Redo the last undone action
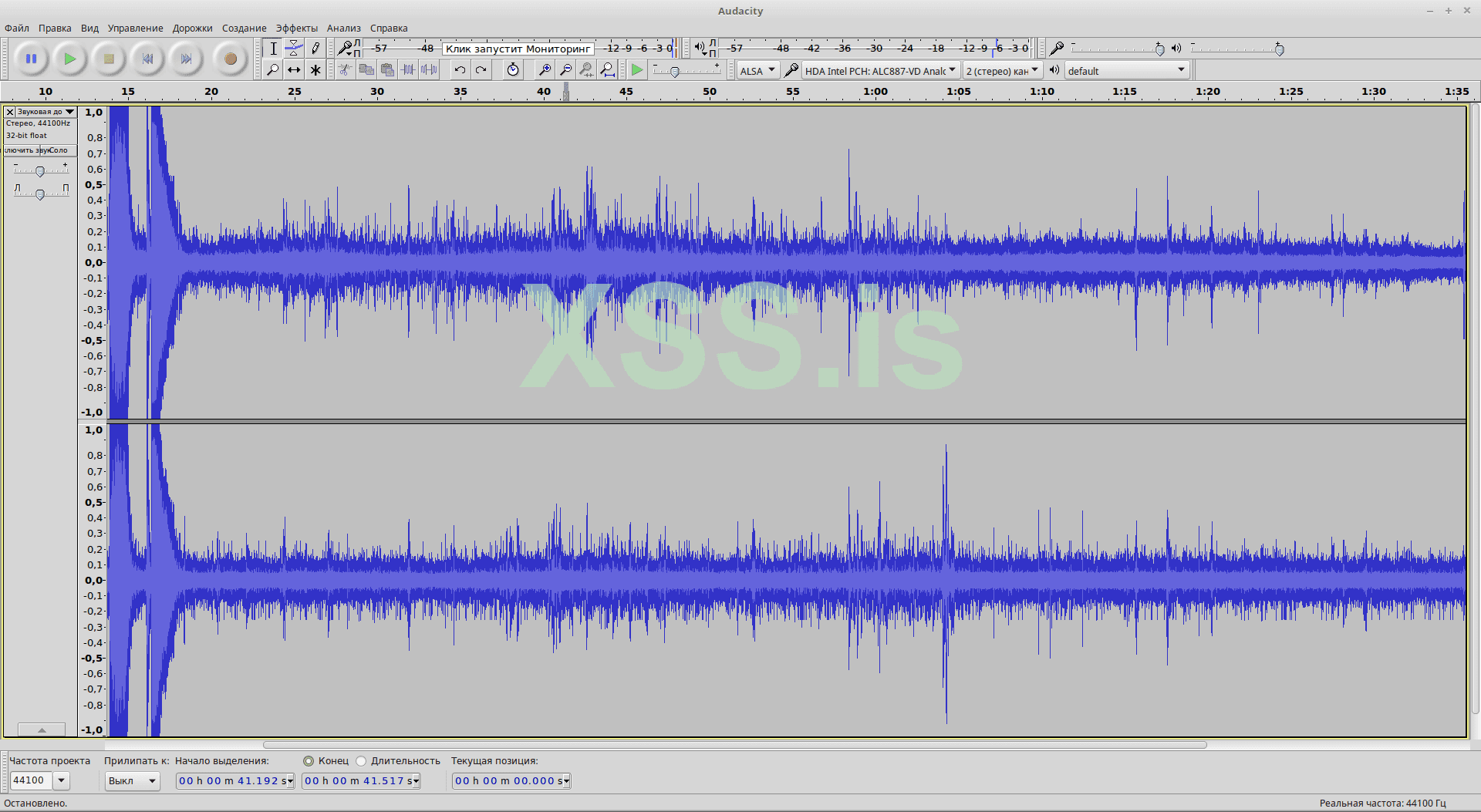 click(x=481, y=70)
